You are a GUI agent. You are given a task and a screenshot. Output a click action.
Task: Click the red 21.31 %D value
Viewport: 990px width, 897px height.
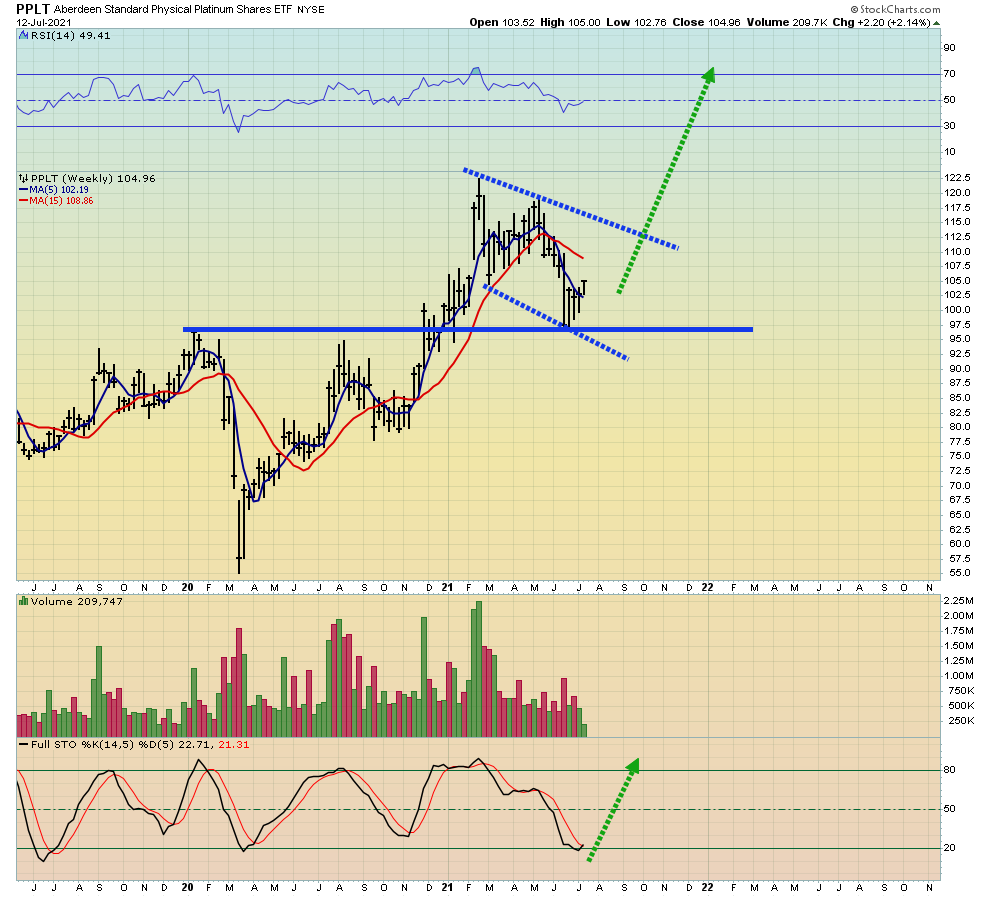coord(234,745)
